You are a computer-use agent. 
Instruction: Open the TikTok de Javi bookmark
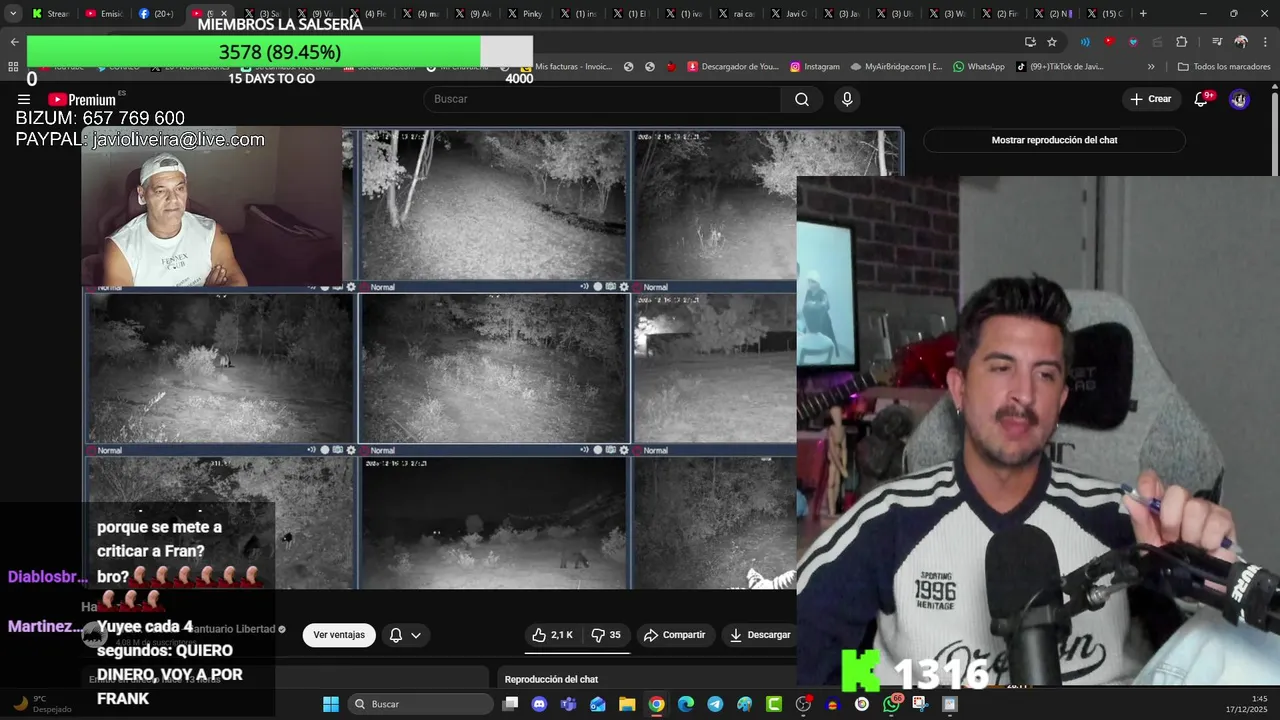pyautogui.click(x=1060, y=67)
